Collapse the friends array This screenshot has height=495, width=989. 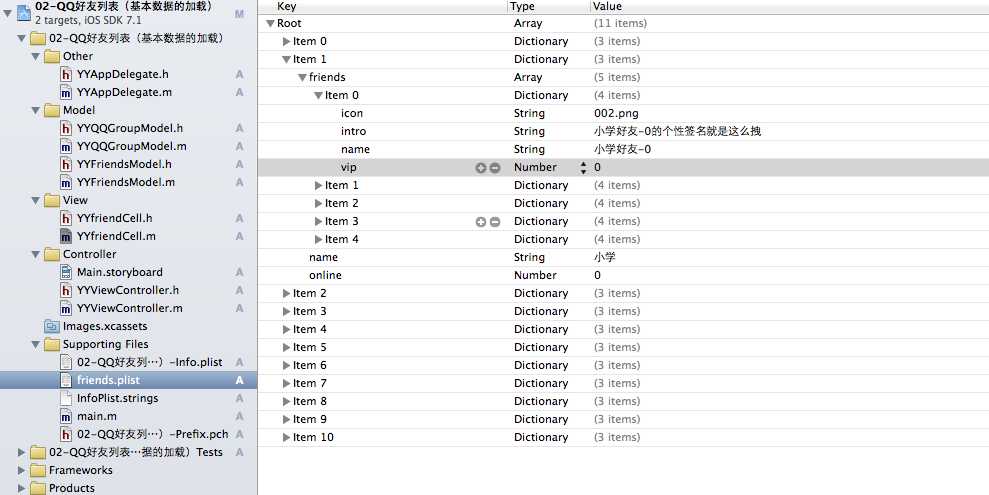tap(301, 77)
